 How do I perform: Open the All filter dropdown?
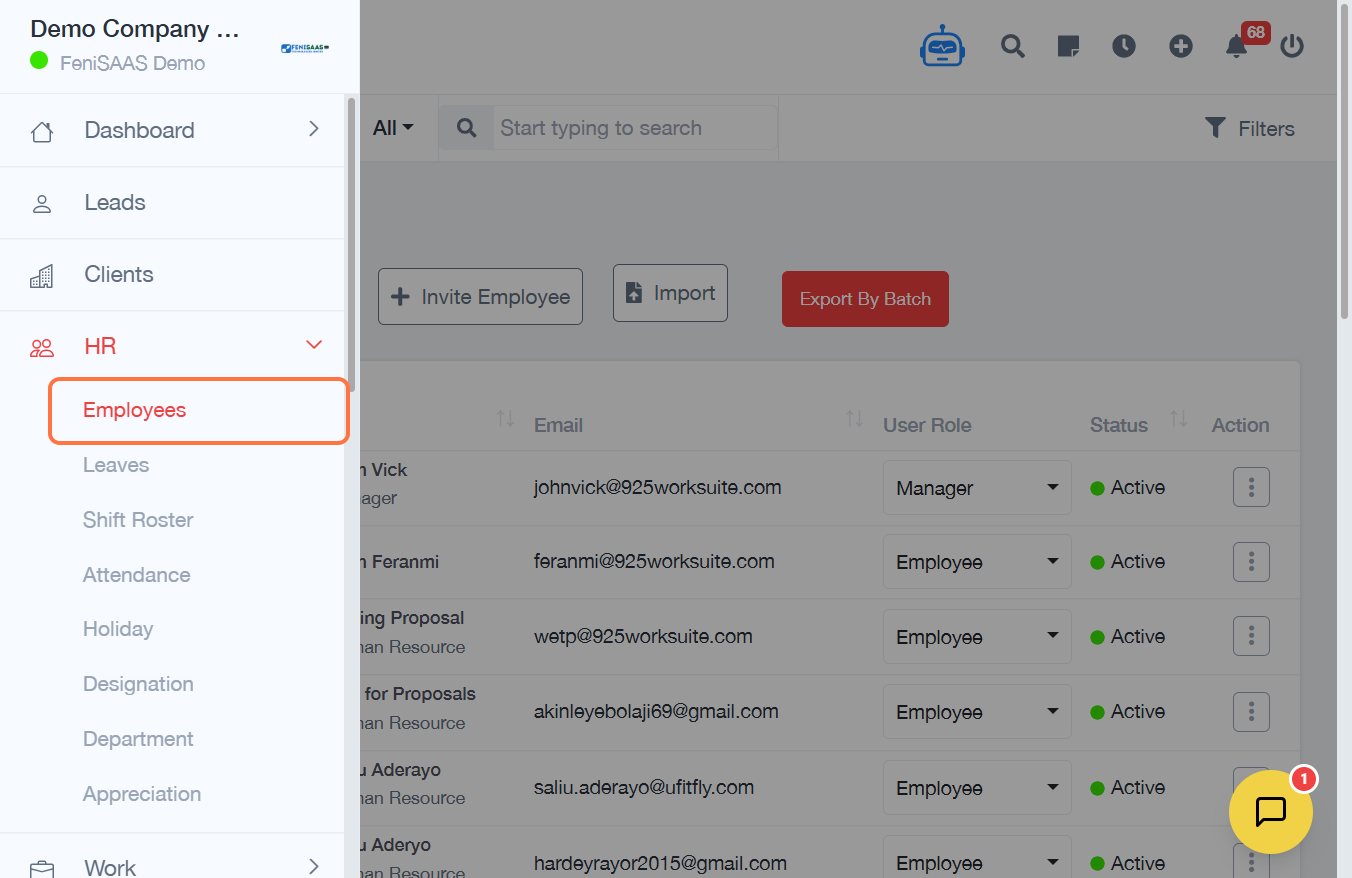point(393,128)
